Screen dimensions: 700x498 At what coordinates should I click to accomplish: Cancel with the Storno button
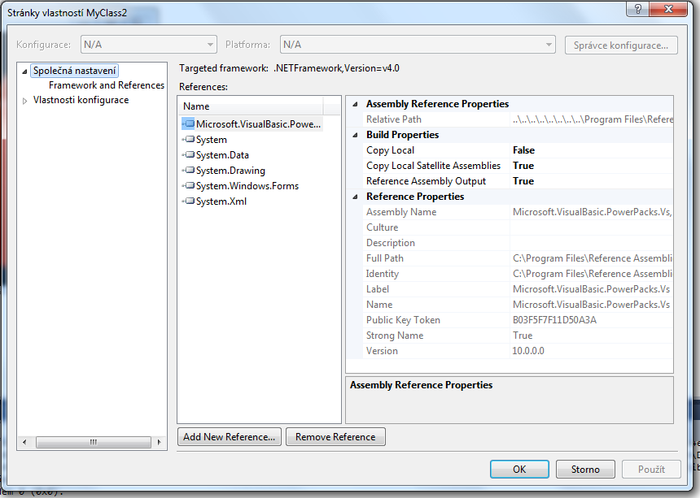click(x=585, y=469)
